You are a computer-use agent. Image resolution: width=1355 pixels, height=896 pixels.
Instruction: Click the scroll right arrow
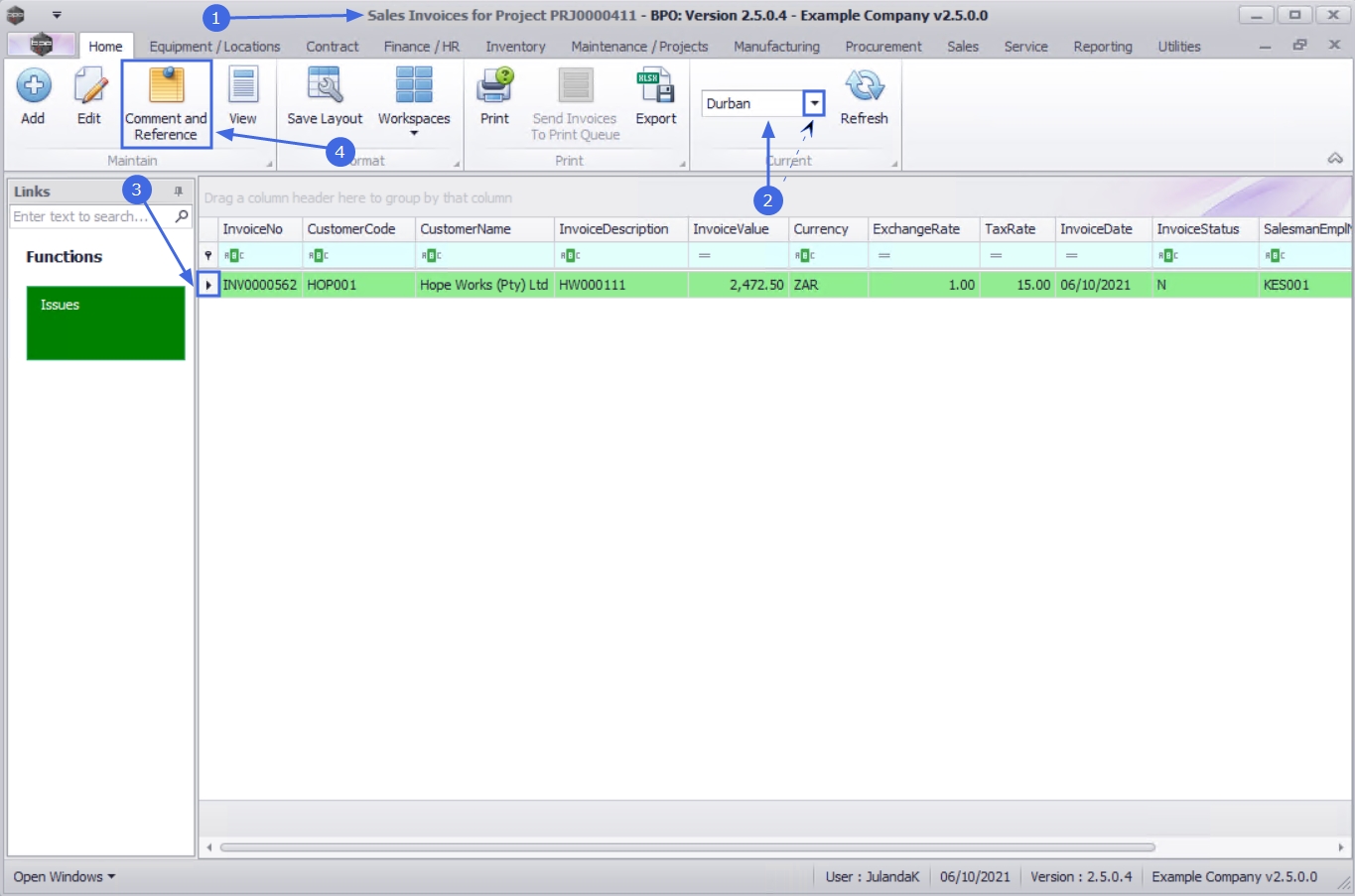(1340, 847)
